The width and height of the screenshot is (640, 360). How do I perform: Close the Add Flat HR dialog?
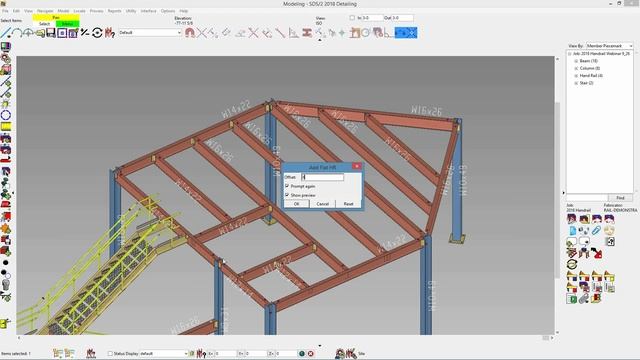click(x=357, y=166)
